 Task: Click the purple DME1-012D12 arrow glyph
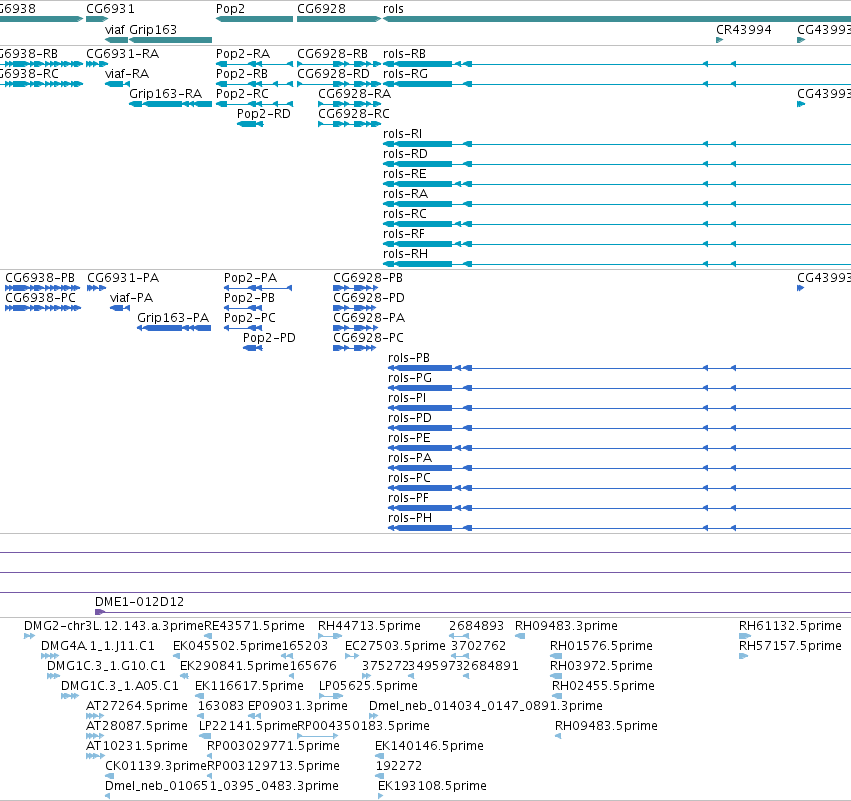[100, 612]
